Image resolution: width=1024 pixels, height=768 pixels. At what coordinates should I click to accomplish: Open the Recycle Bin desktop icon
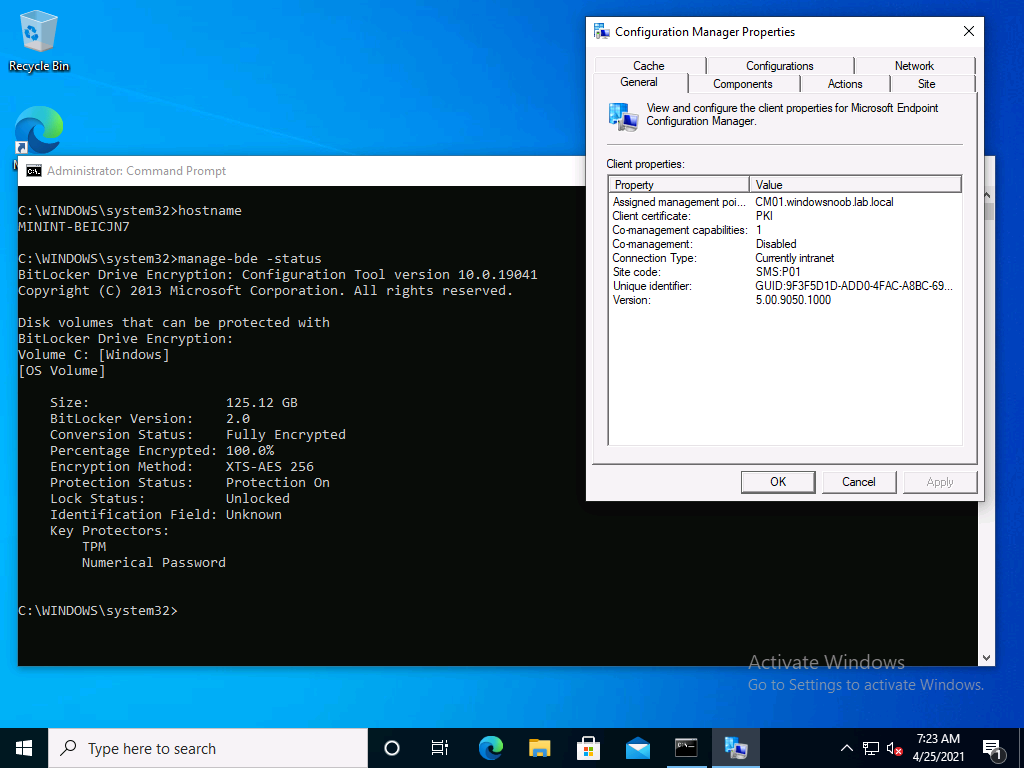pos(39,40)
